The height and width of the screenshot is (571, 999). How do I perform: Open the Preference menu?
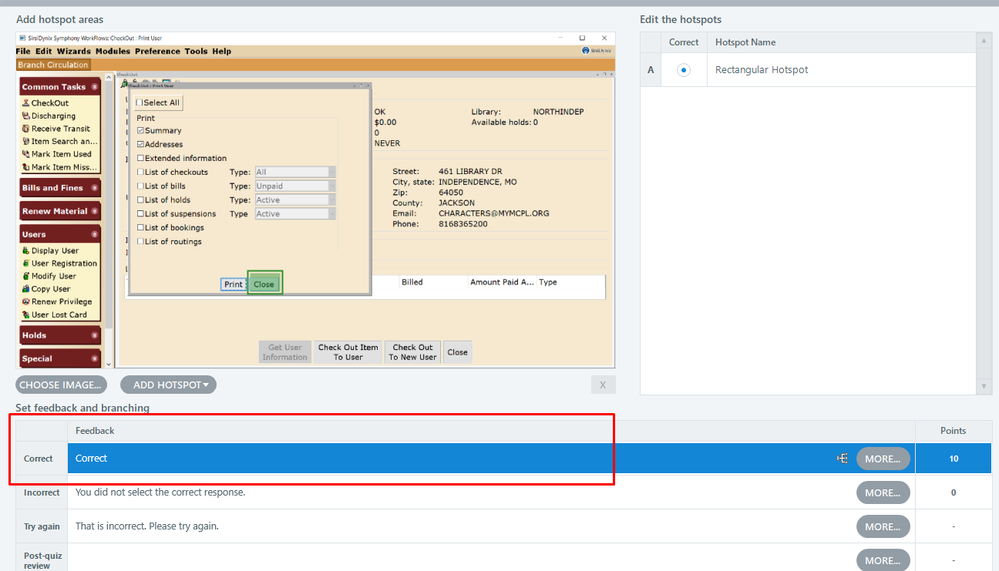tap(158, 51)
